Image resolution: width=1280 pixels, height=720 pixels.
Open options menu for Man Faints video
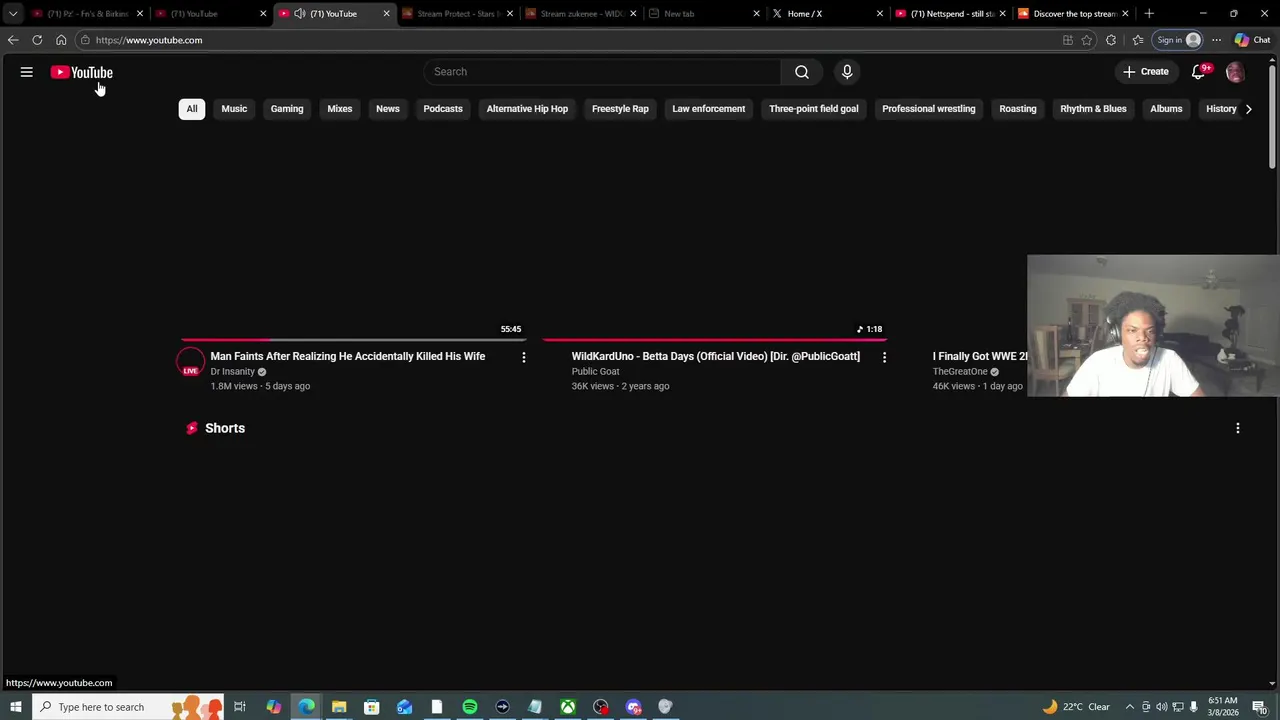tap(524, 357)
